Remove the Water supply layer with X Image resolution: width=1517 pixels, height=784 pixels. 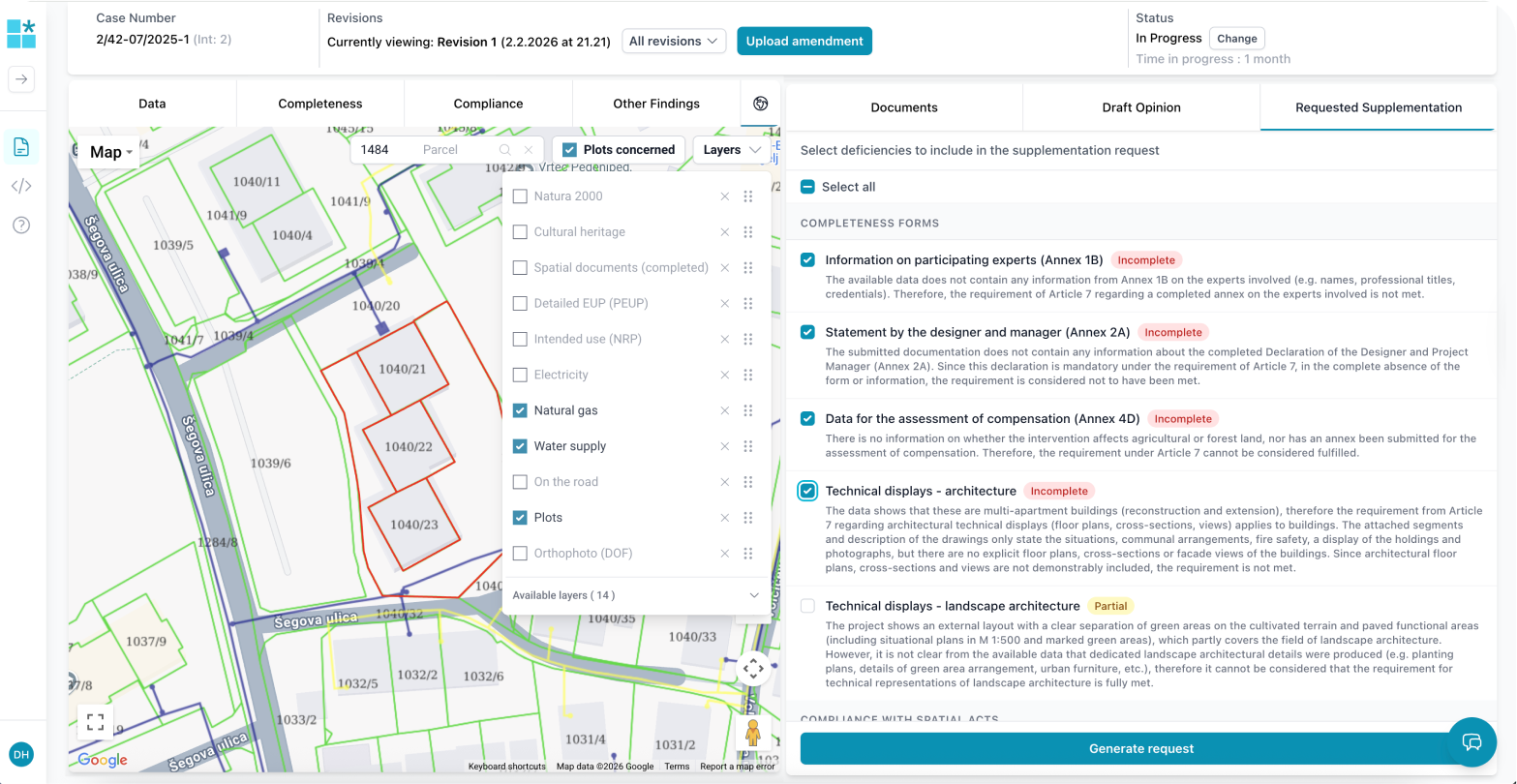tap(724, 446)
